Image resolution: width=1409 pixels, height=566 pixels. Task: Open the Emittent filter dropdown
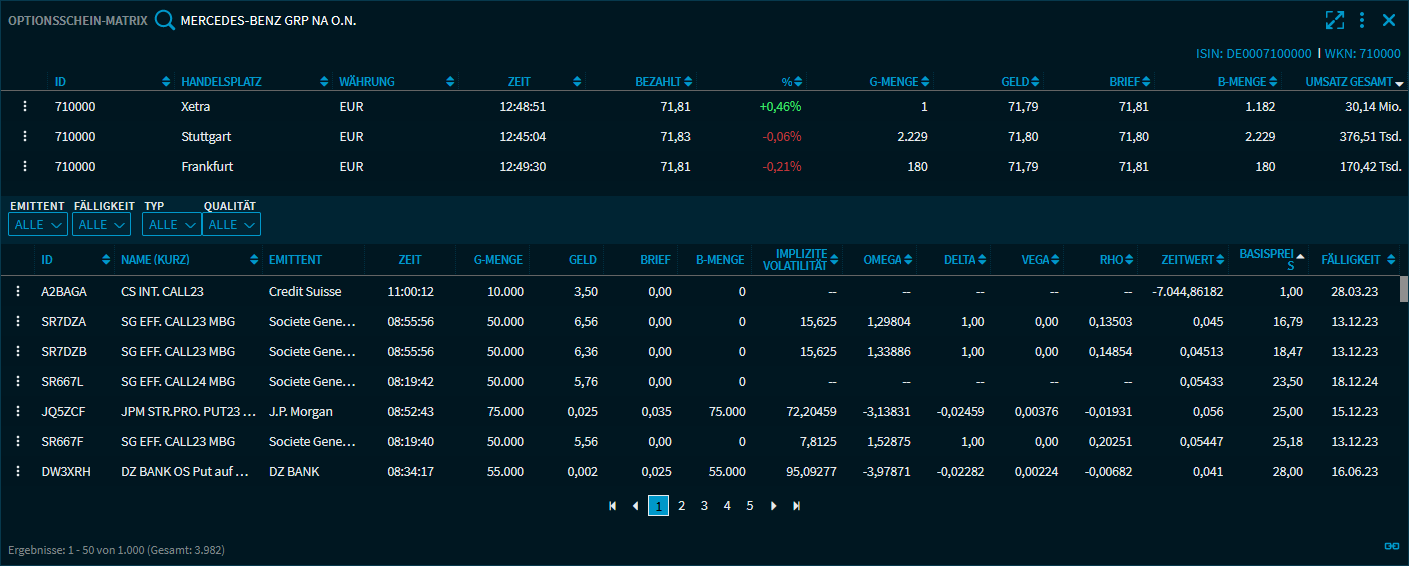tap(38, 225)
